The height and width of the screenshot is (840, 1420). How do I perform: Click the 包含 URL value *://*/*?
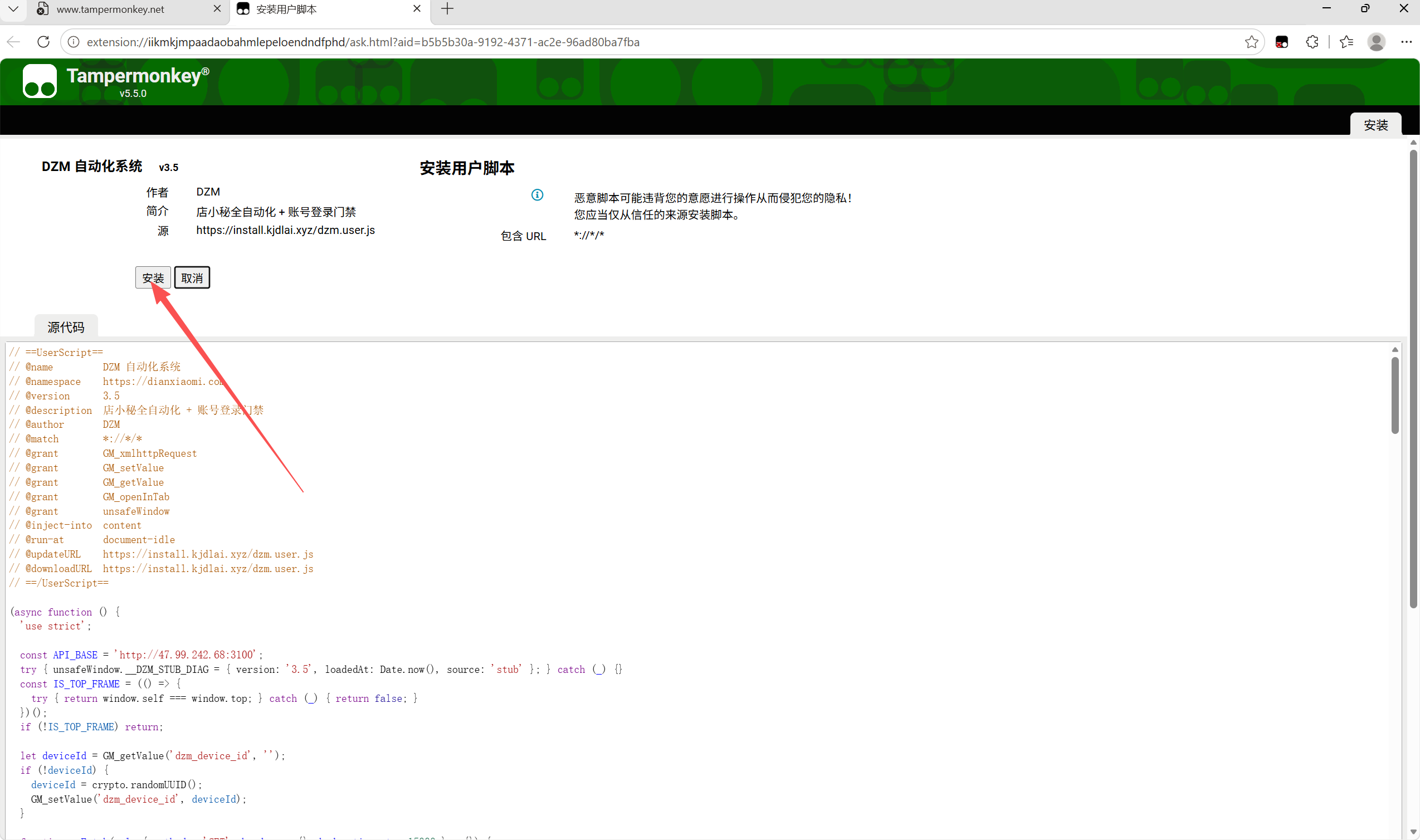tap(589, 235)
